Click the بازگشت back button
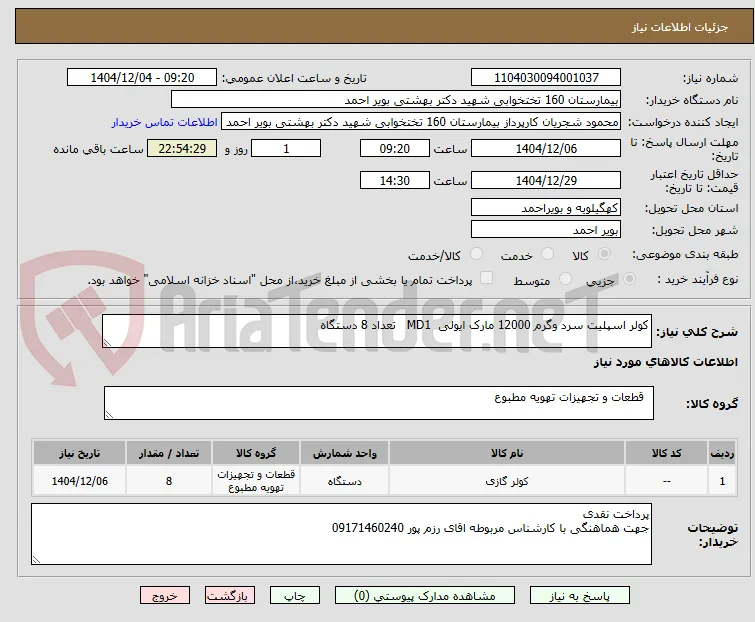Screen dimensions: 755x622 (x=229, y=596)
